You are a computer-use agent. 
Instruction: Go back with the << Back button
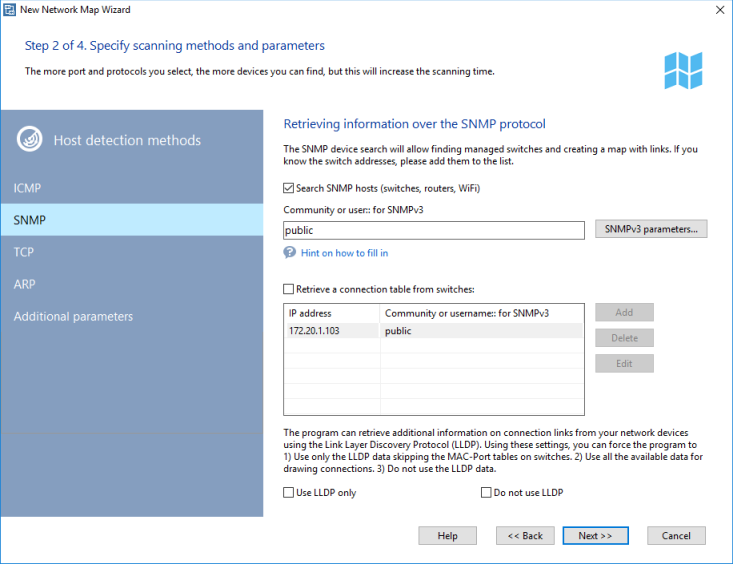pos(525,536)
